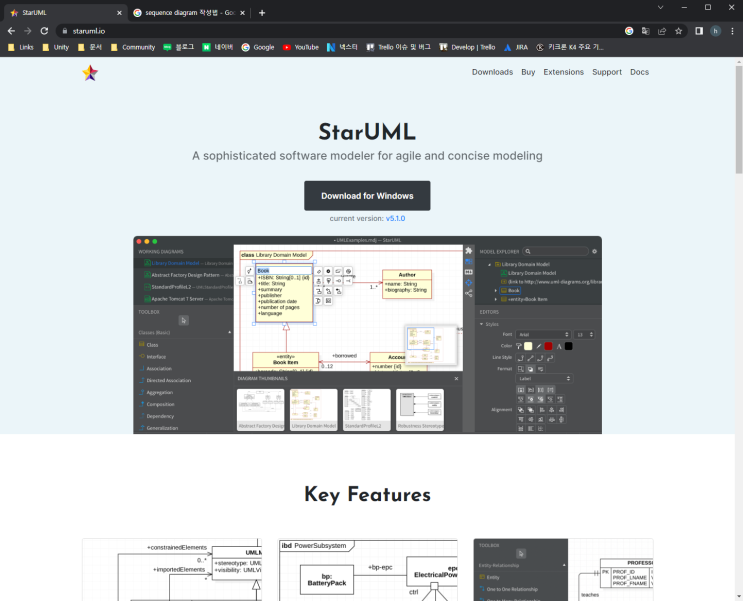Open the Buy page from the site nav

[528, 72]
